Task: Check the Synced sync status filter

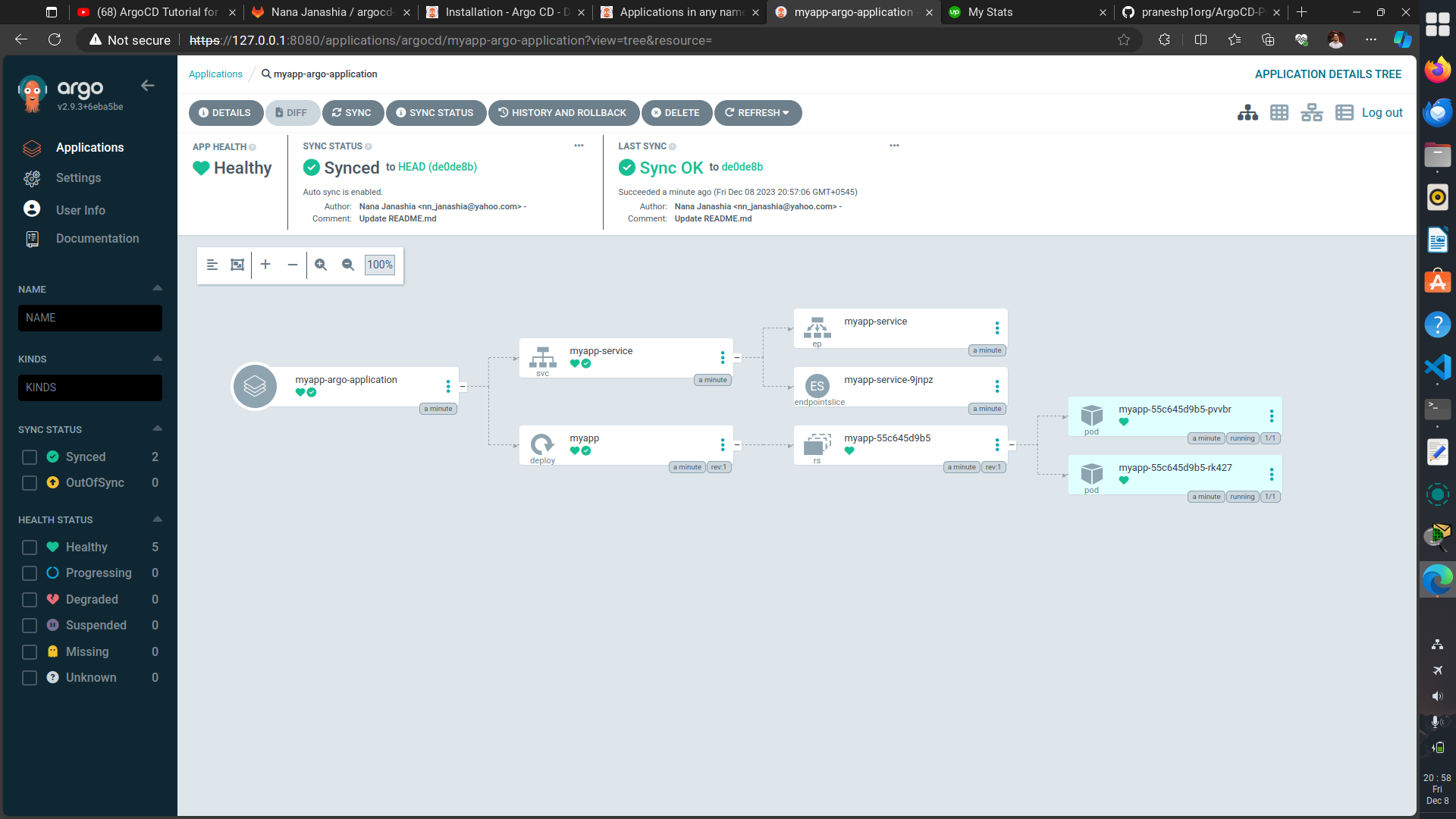Action: (x=30, y=457)
